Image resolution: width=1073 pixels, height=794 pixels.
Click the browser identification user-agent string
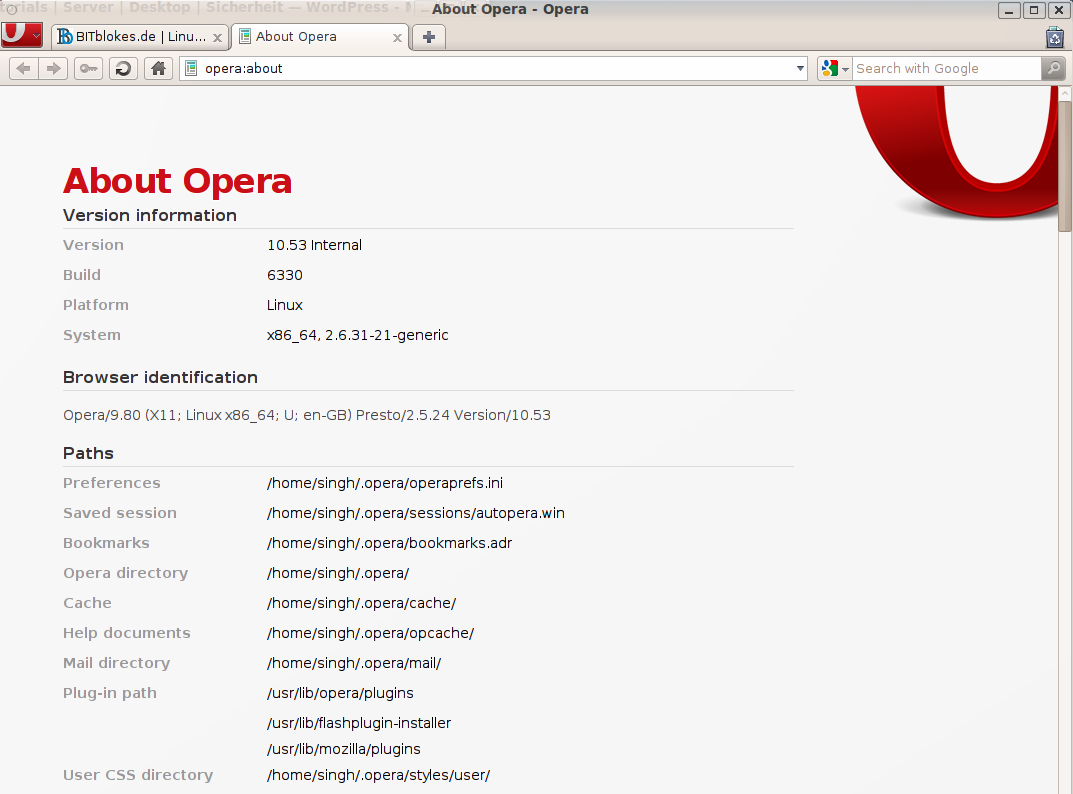tap(307, 415)
